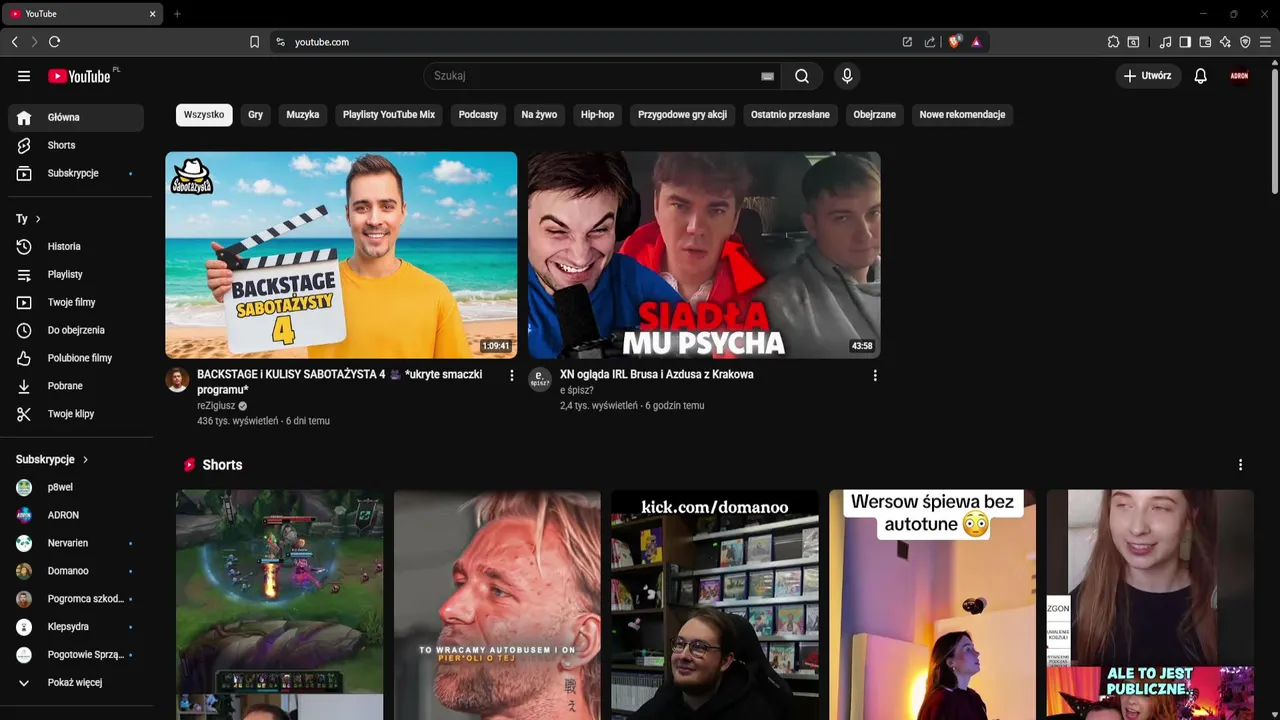Expand the Subskrypcje section header
The height and width of the screenshot is (720, 1280).
coord(52,459)
